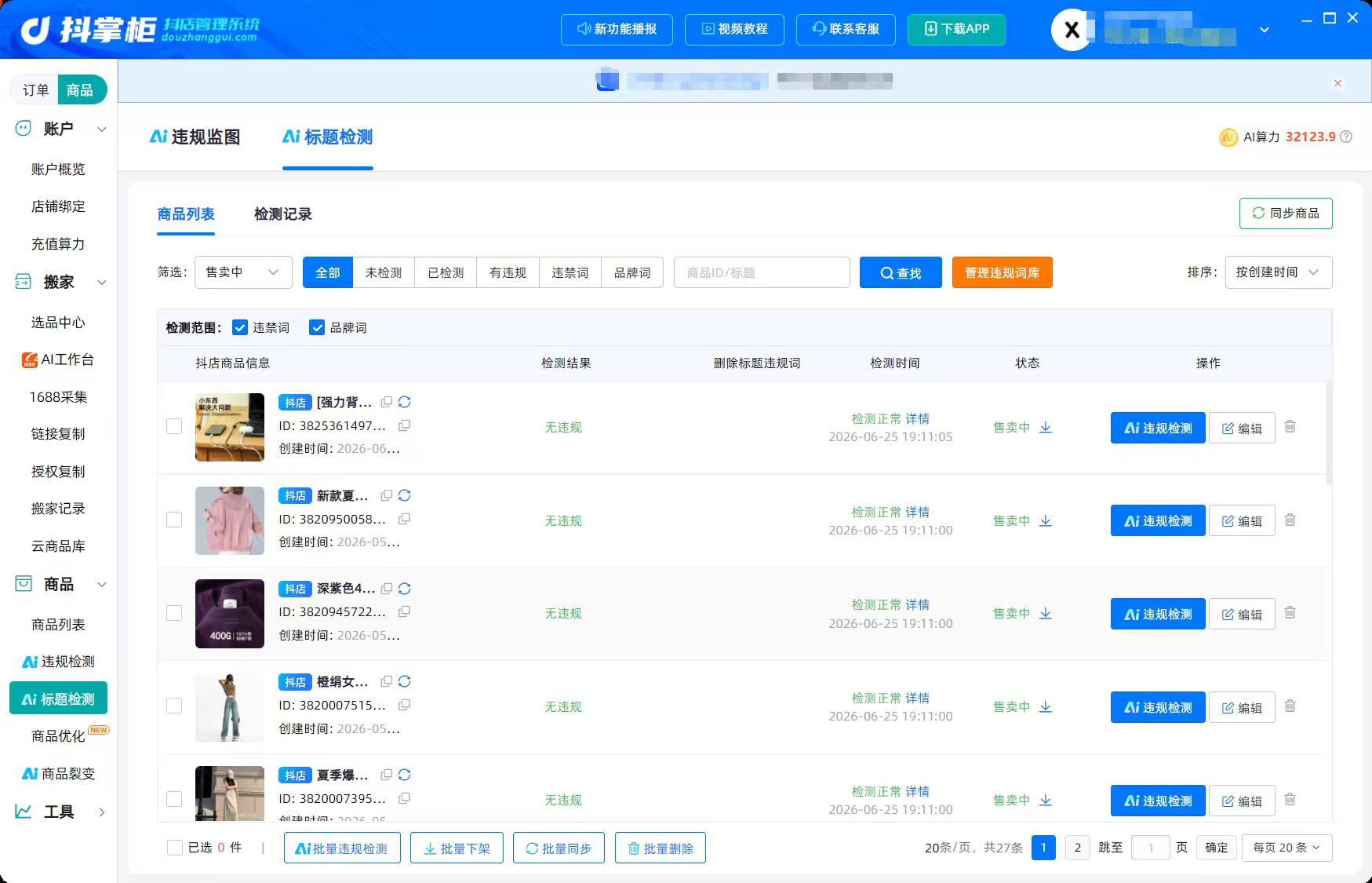Click 详情 link in the [强力背… row
This screenshot has width=1372, height=883.
(x=918, y=418)
